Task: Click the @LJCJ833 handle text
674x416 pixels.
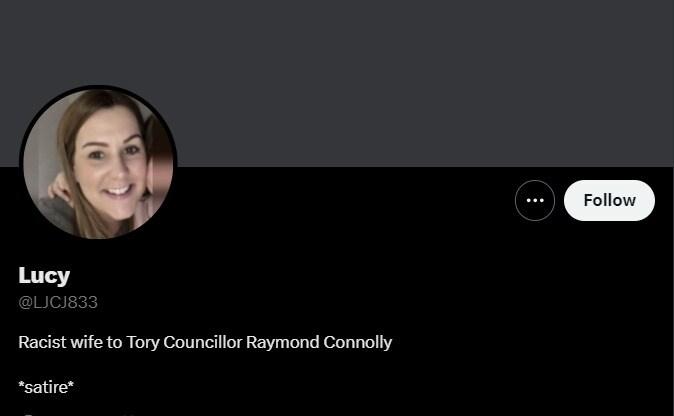Action: point(58,302)
